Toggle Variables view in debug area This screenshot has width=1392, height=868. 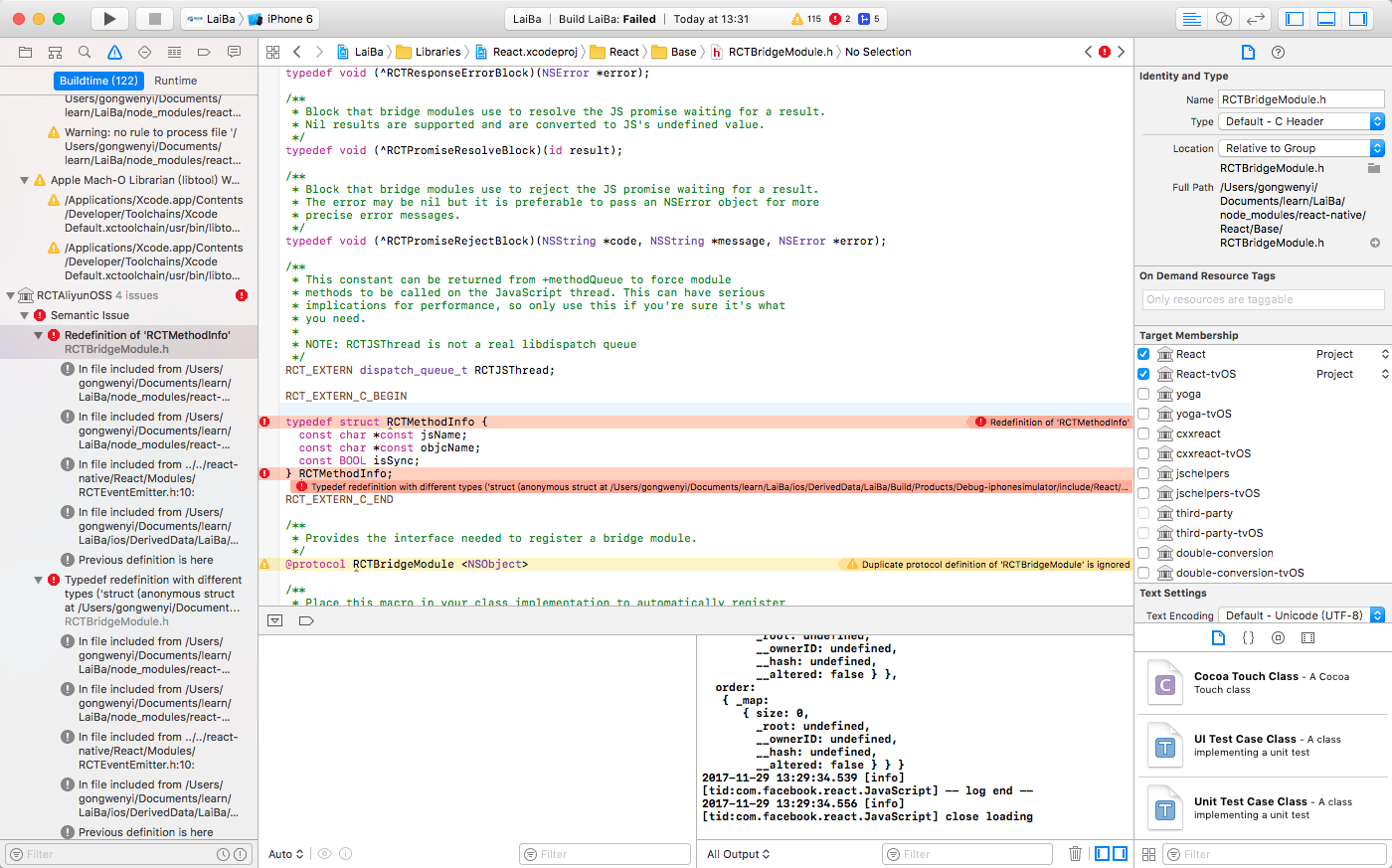(1103, 853)
